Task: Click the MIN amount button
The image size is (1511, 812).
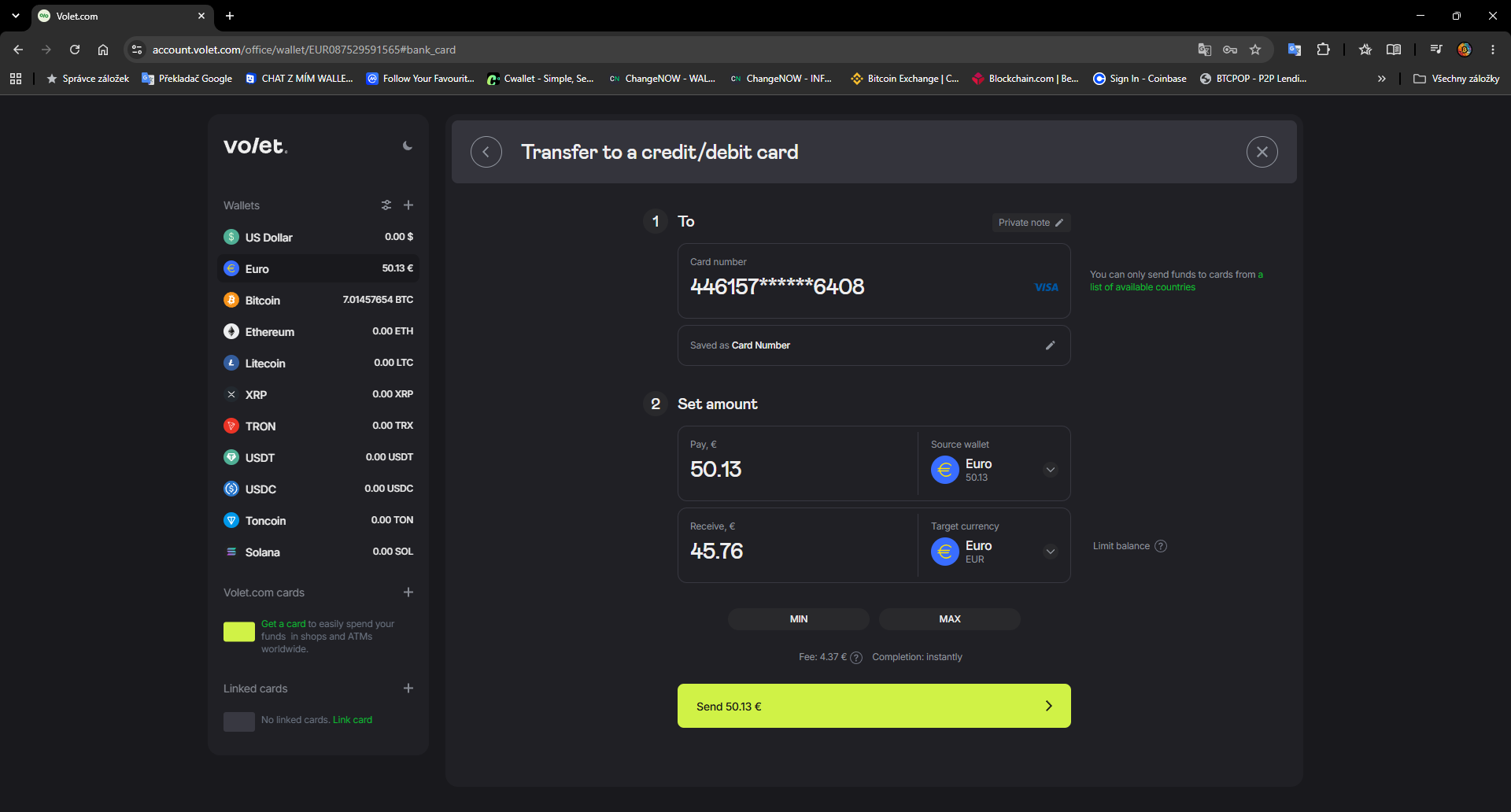Action: pyautogui.click(x=799, y=619)
